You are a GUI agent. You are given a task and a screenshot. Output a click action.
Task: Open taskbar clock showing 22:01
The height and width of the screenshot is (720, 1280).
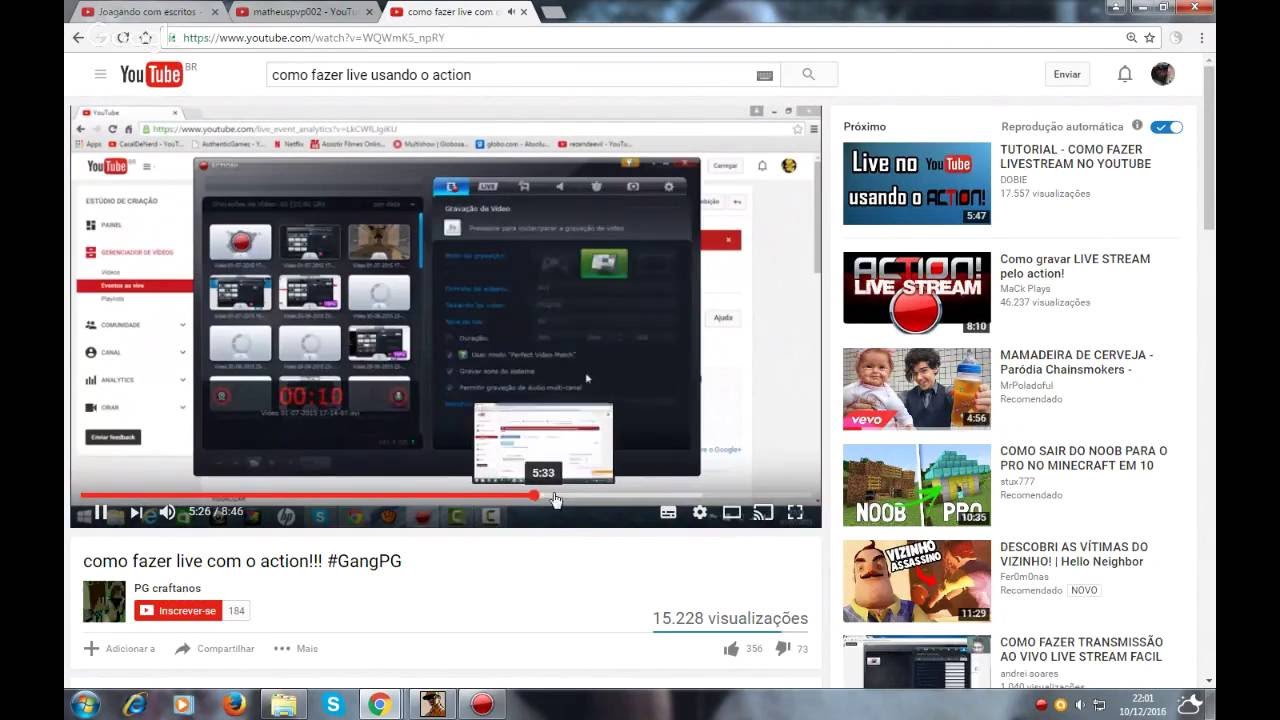pyautogui.click(x=1143, y=704)
